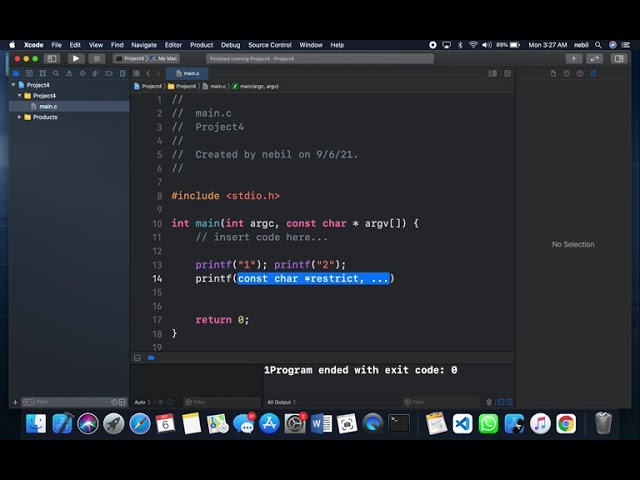Open Google Chrome from the Dock

coord(566,424)
